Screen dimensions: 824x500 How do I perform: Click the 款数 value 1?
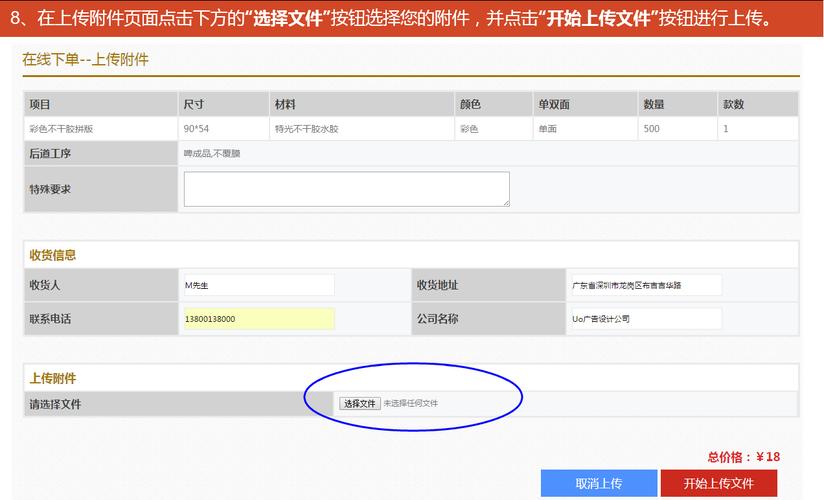(x=726, y=129)
